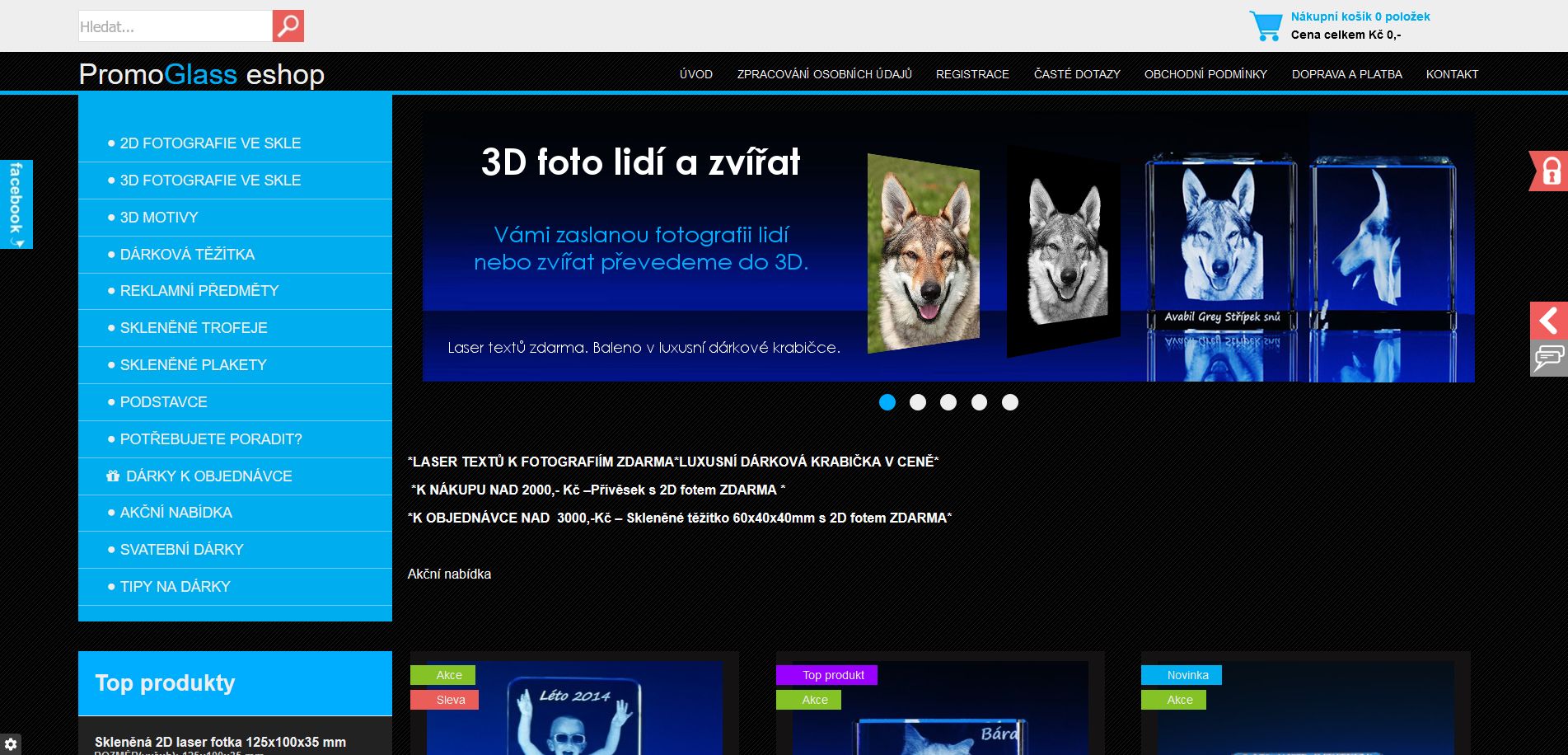The image size is (1568, 755).
Task: Expand the facebook side tab
Action: (16, 204)
